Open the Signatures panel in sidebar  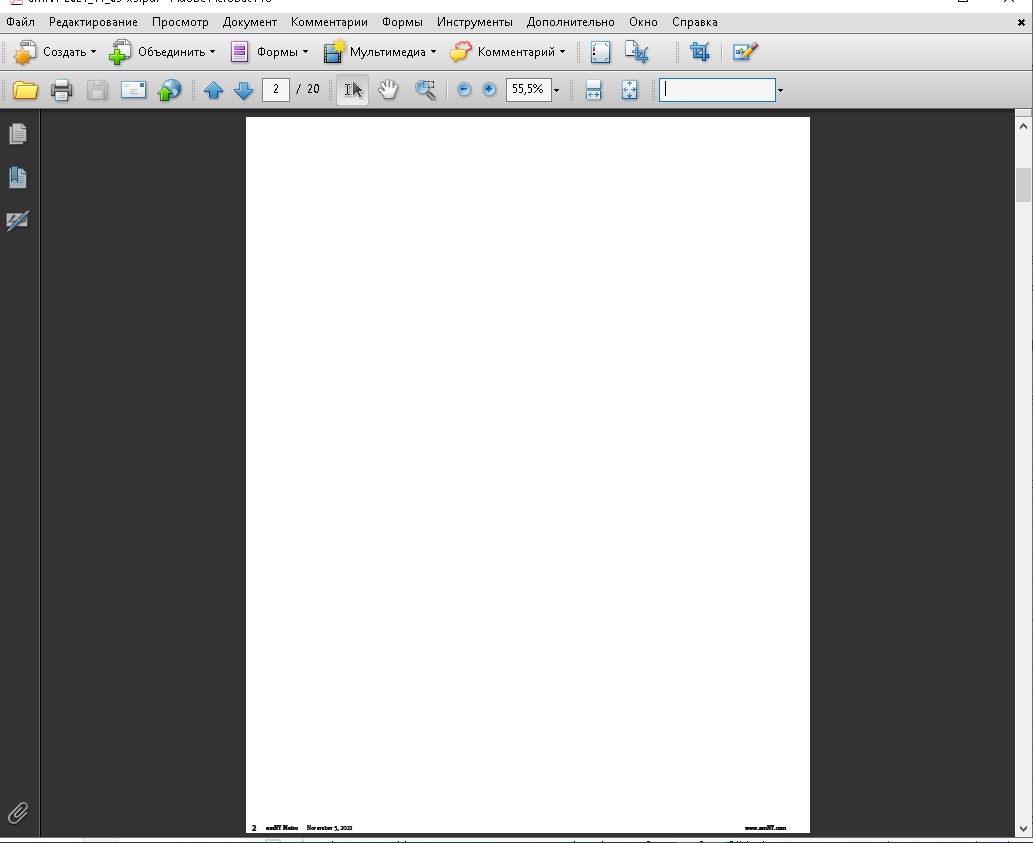tap(18, 221)
